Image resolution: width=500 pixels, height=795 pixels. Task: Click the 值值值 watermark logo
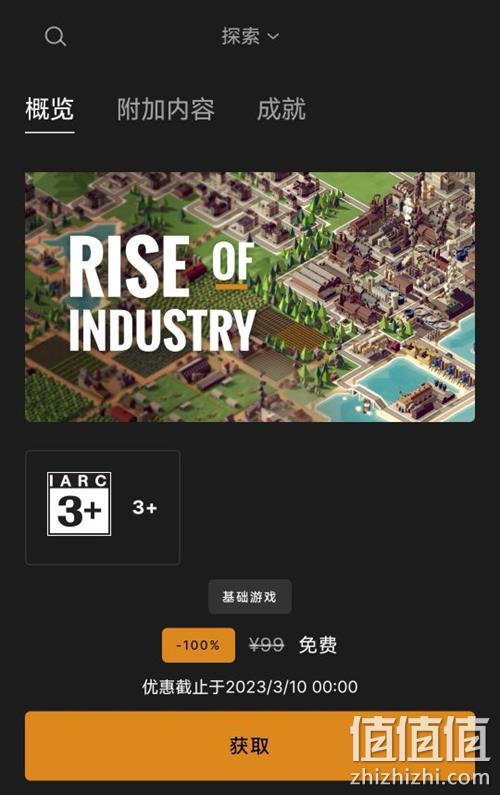(x=420, y=739)
